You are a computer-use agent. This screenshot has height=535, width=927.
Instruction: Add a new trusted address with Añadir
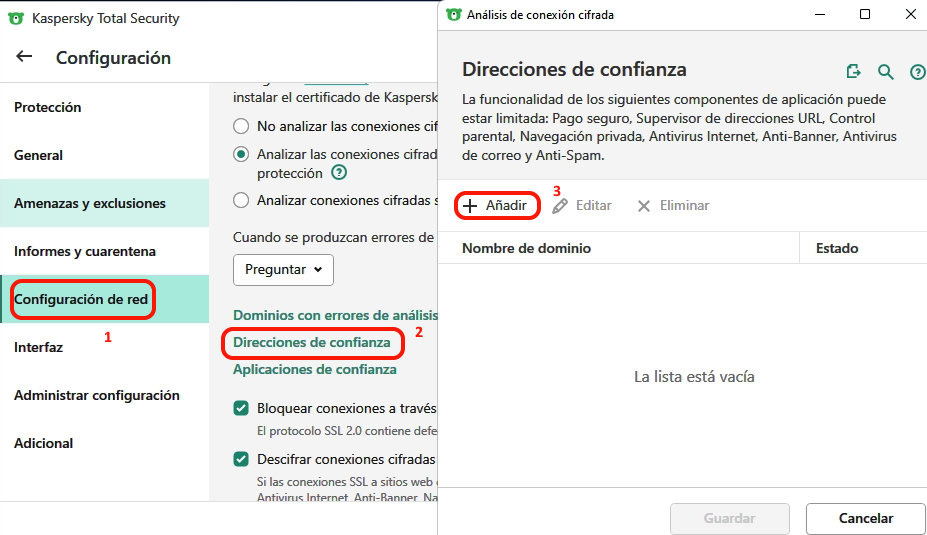[496, 206]
